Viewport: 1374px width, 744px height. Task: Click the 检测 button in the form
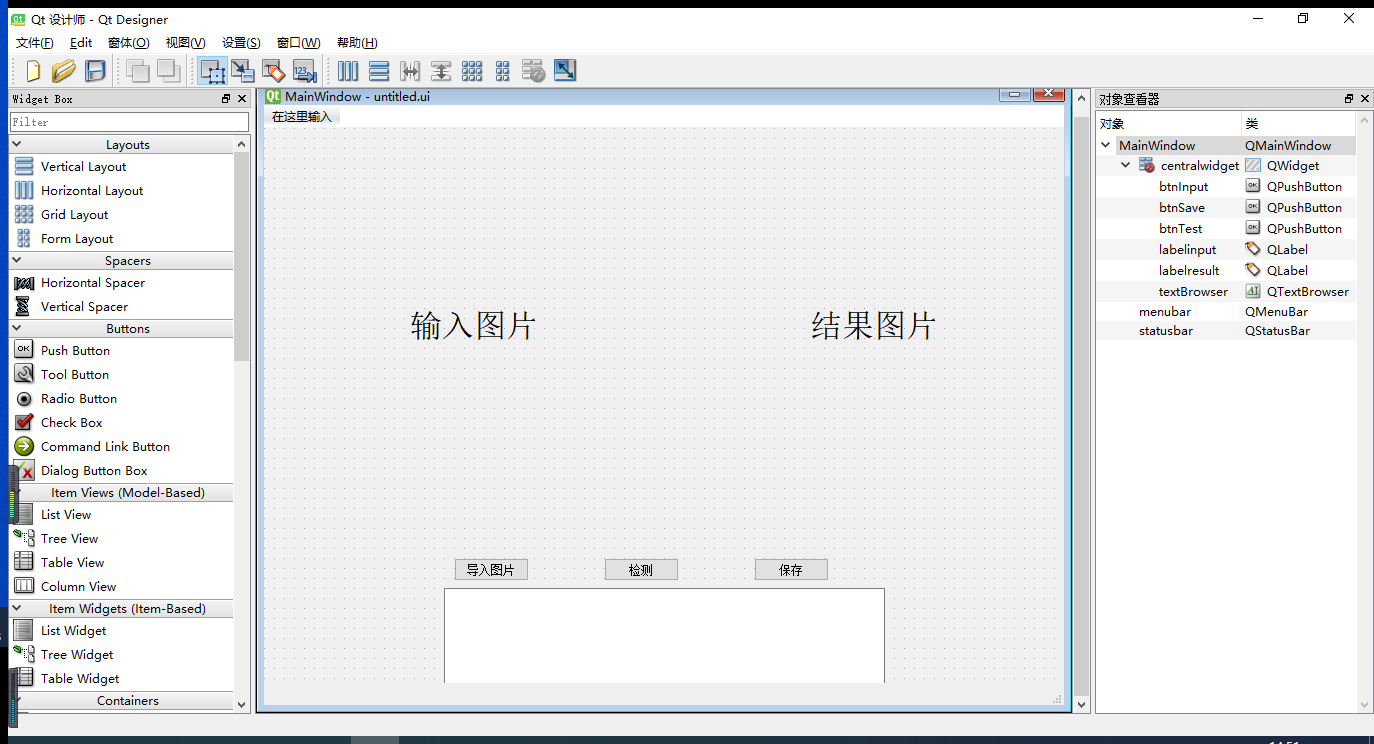[x=640, y=569]
